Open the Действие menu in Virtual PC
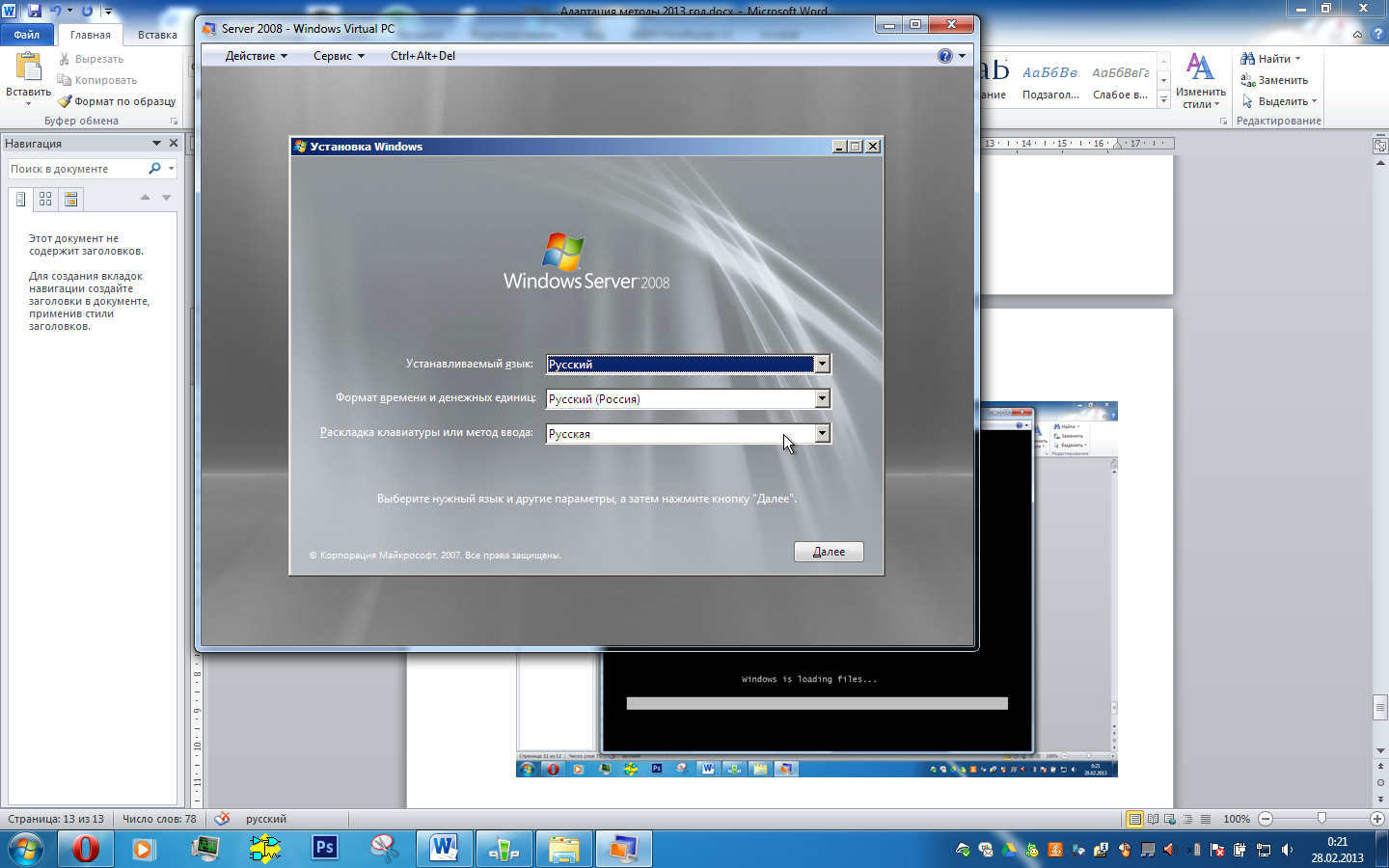 point(256,56)
